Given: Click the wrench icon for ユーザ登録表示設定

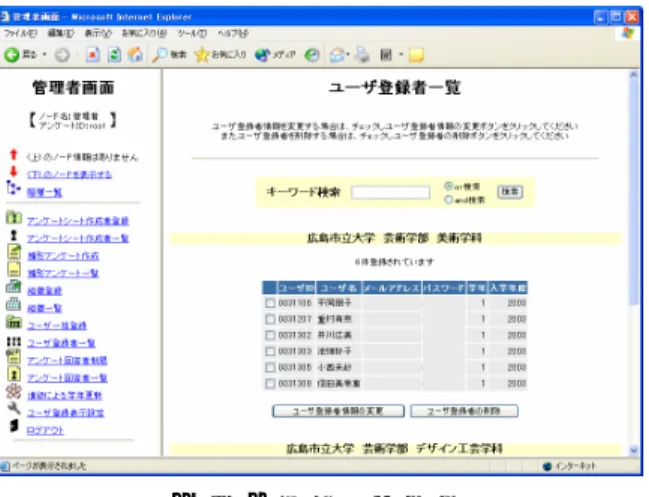Looking at the screenshot, I should (x=14, y=408).
